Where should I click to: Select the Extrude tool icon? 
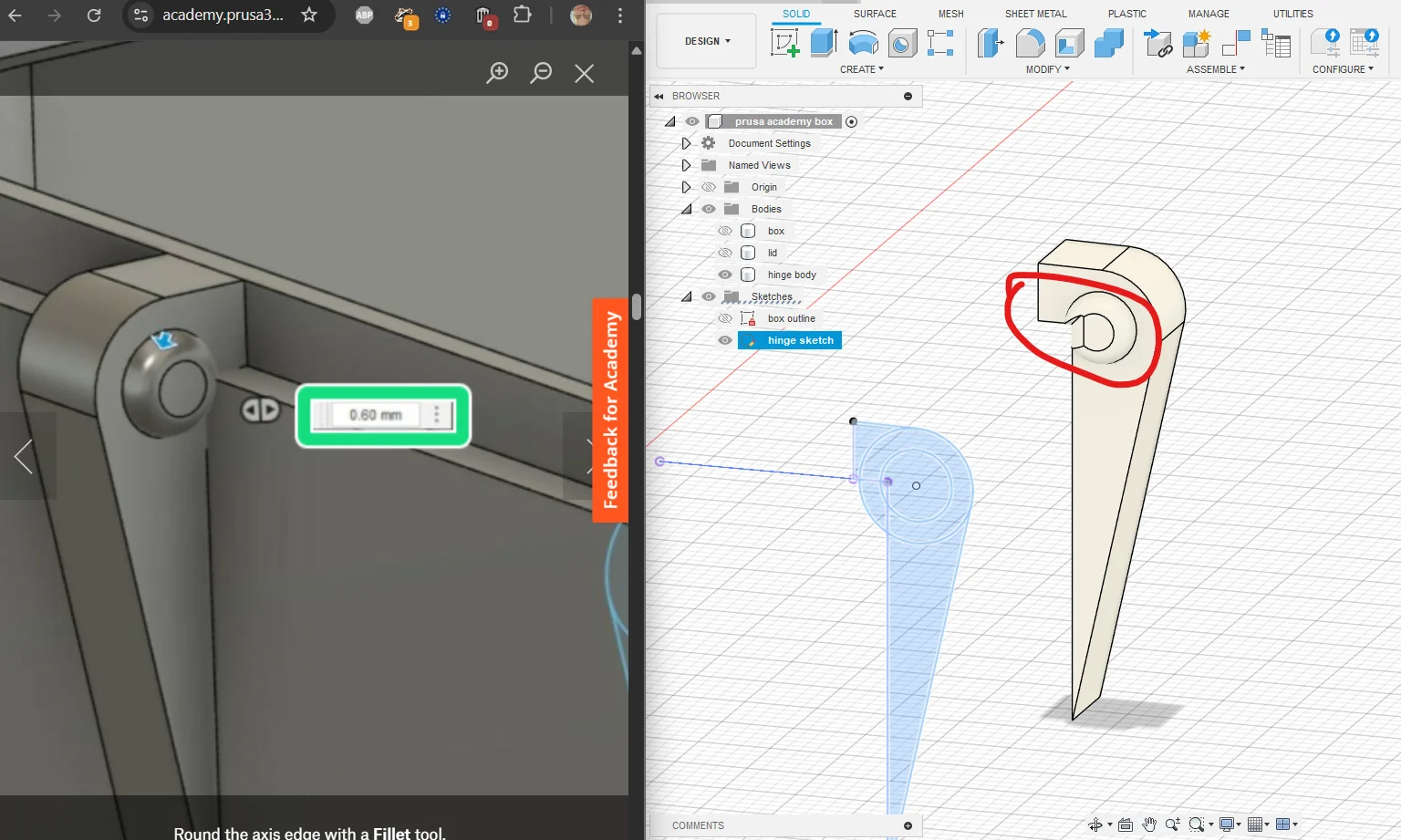click(825, 43)
